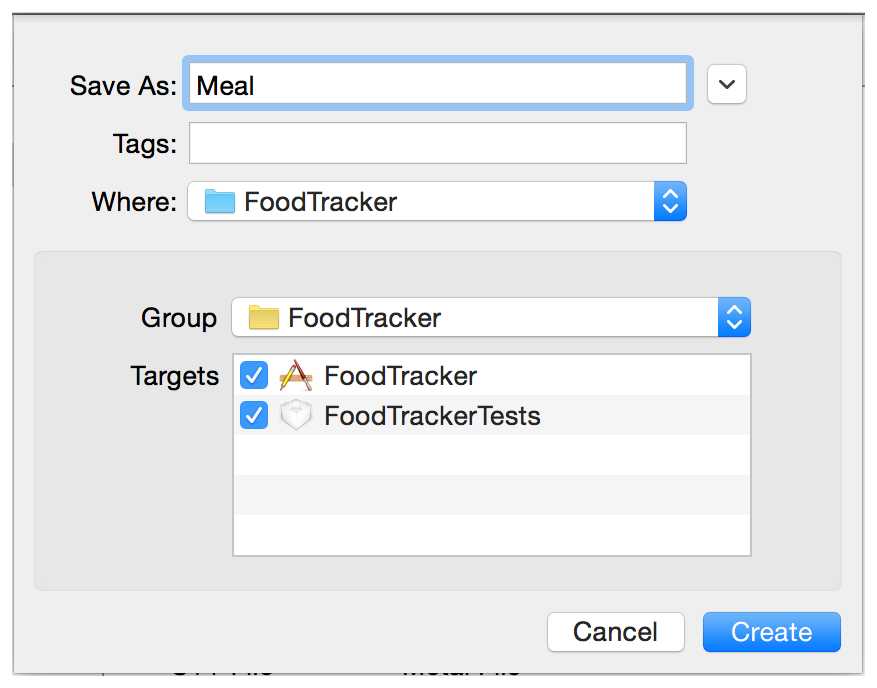
Task: Click empty area of Targets list
Action: [x=492, y=495]
